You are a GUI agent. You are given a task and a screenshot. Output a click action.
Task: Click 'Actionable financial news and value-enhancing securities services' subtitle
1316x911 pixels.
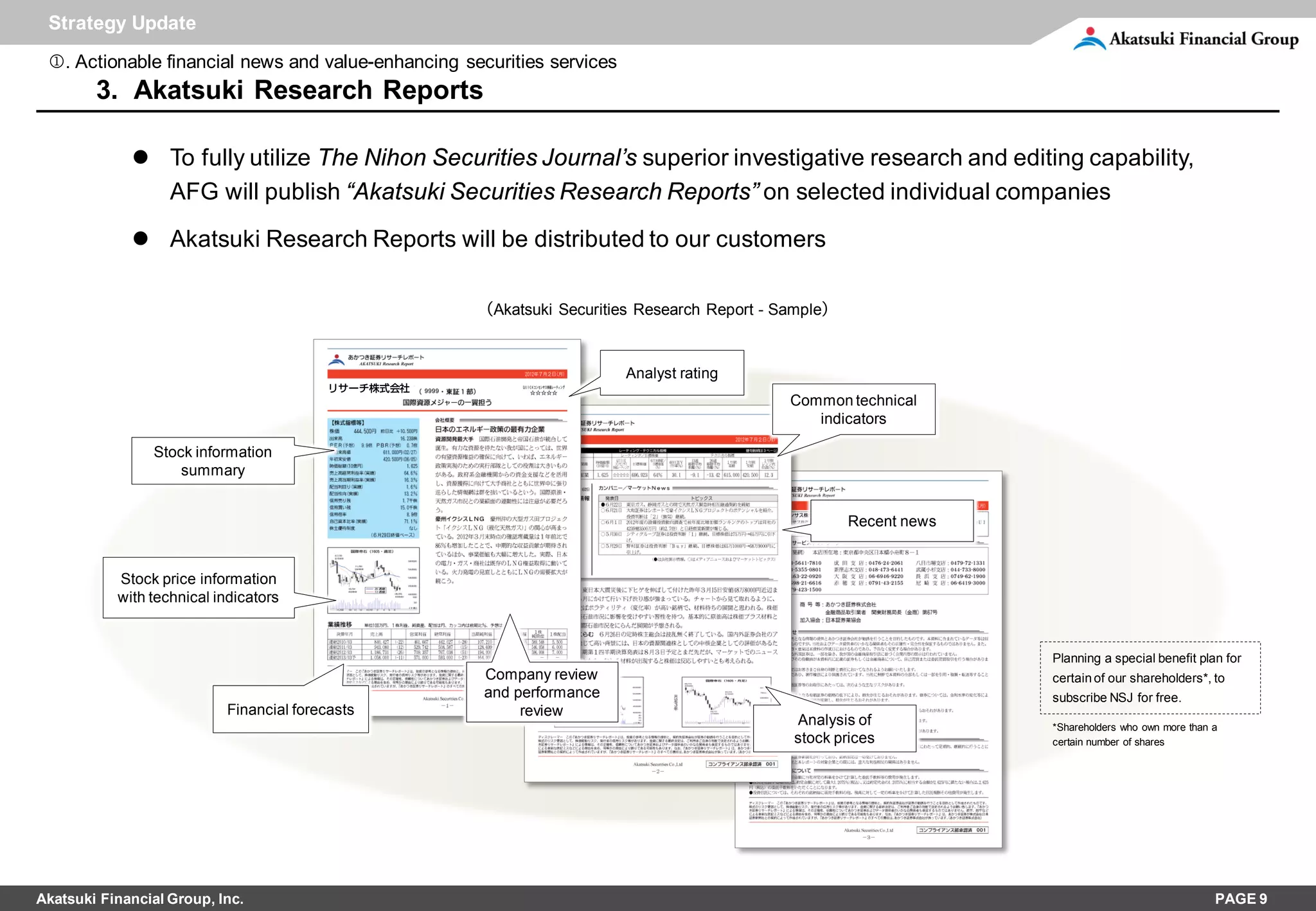(346, 62)
